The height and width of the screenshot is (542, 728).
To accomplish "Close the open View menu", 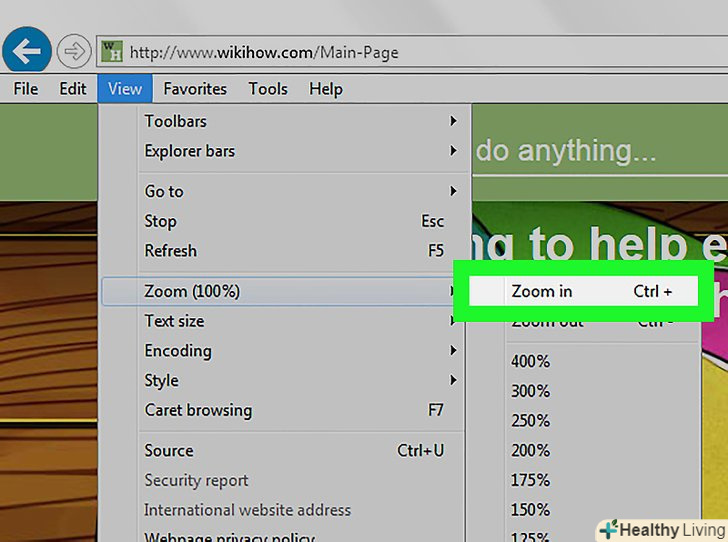I will pos(124,89).
